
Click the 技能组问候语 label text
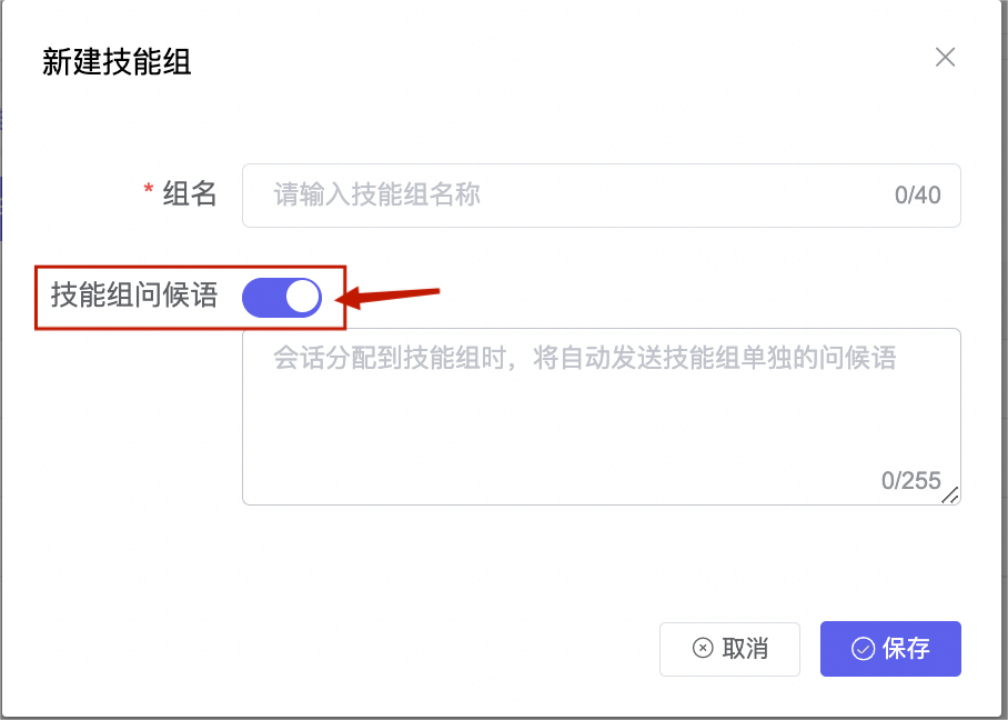(x=134, y=295)
